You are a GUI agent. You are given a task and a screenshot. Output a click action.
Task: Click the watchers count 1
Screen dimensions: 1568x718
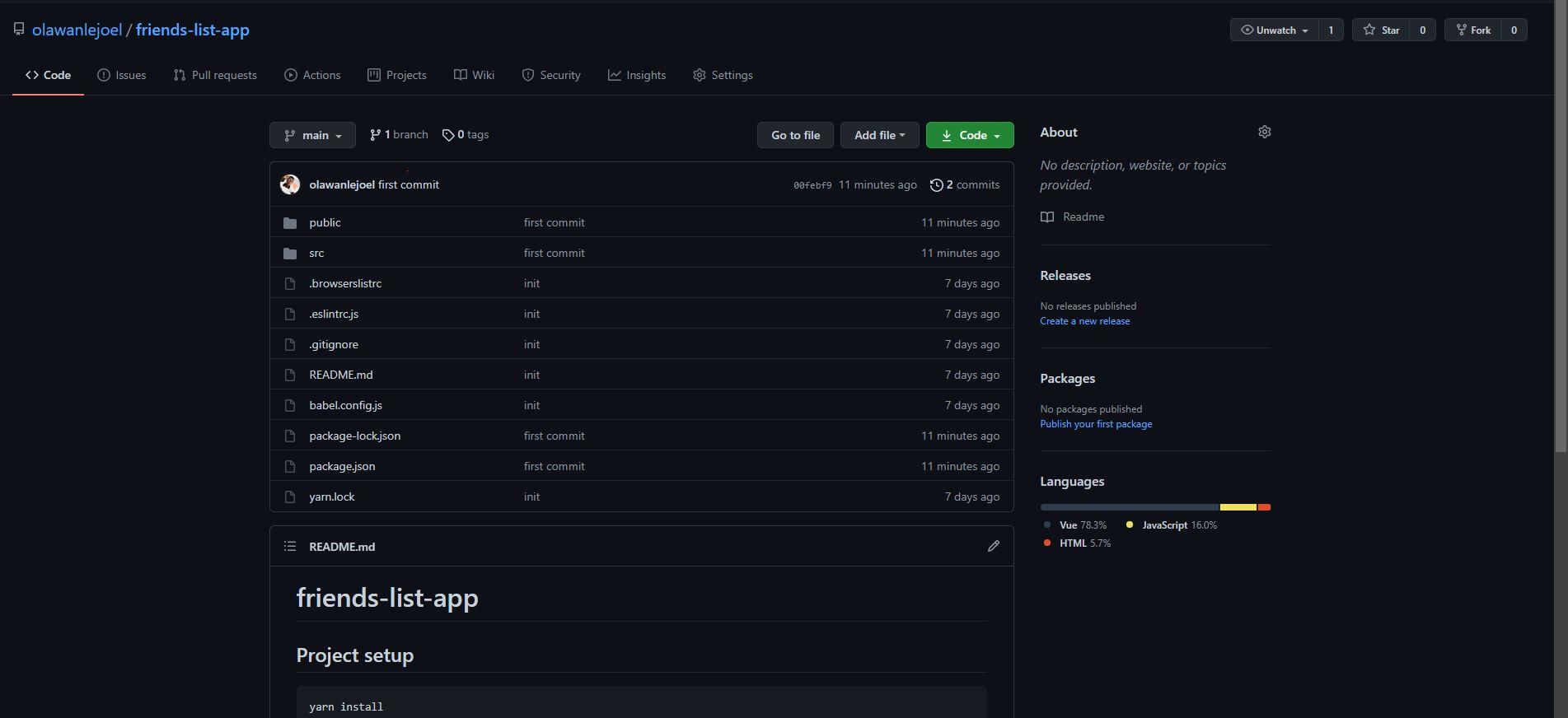(1331, 30)
